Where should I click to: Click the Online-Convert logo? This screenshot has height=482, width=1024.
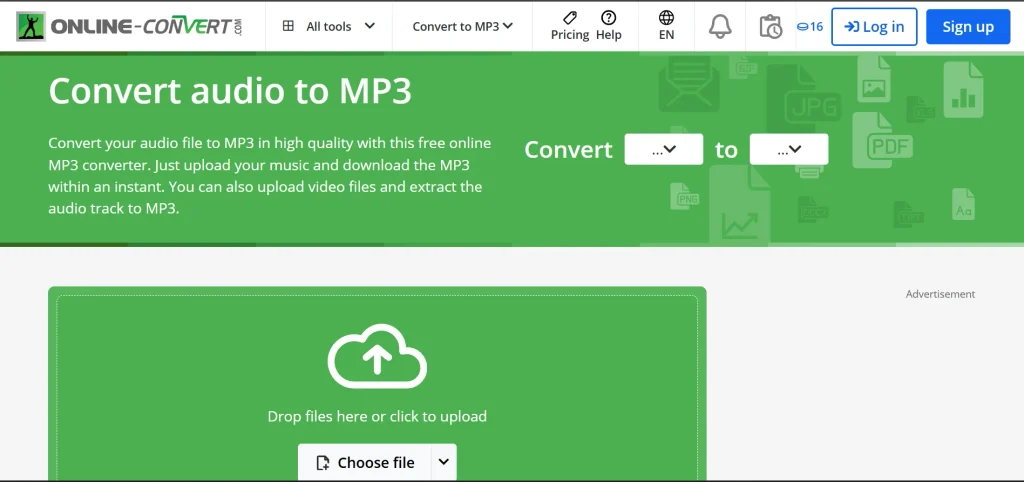pos(130,26)
